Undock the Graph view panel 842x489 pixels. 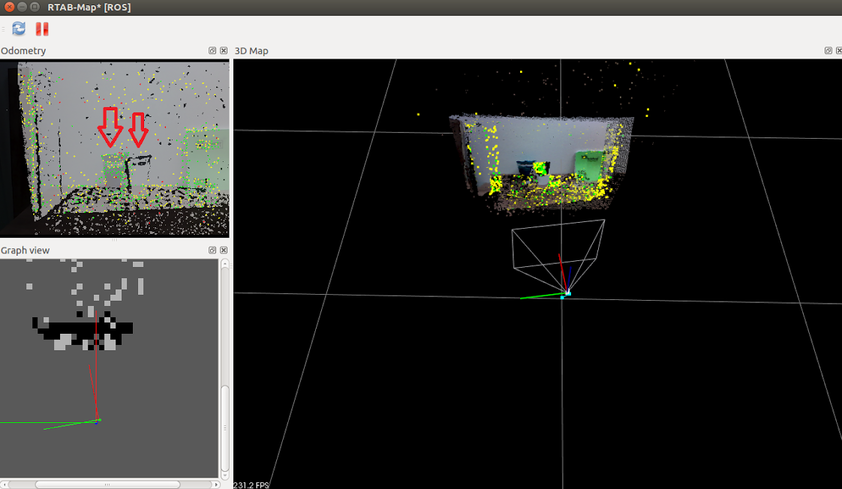[213, 250]
